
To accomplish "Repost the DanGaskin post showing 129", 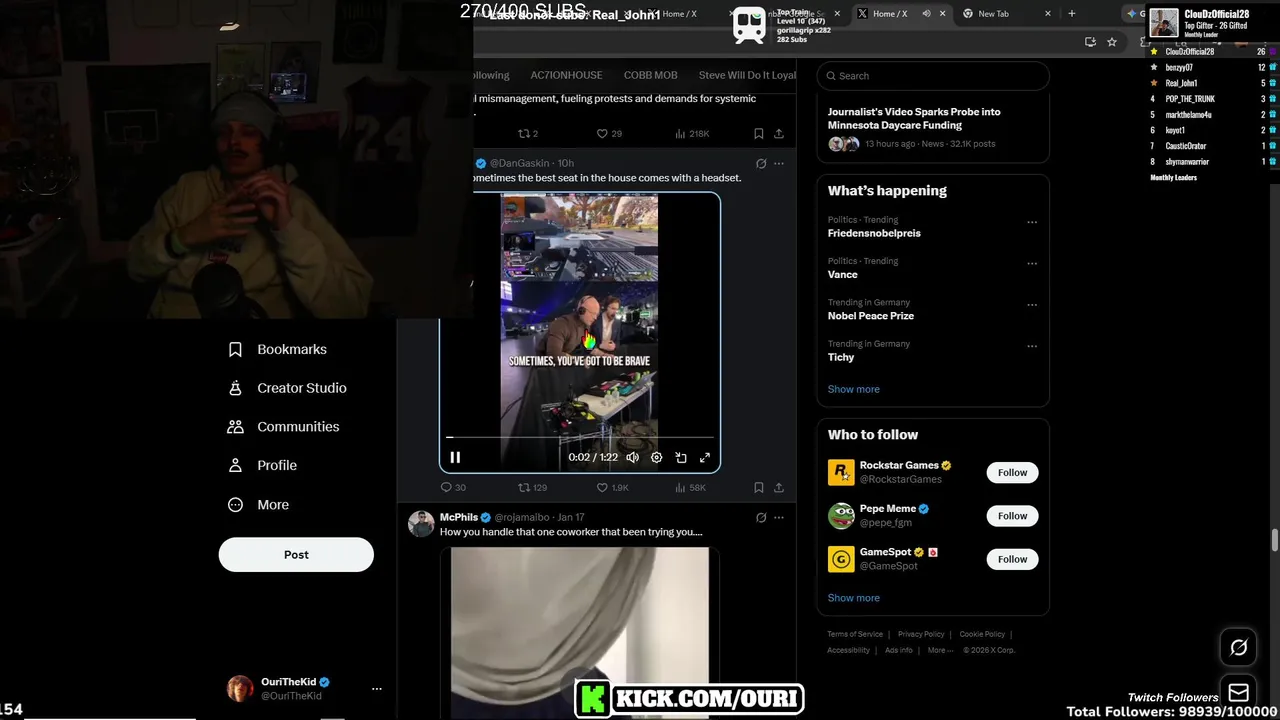I will [532, 487].
